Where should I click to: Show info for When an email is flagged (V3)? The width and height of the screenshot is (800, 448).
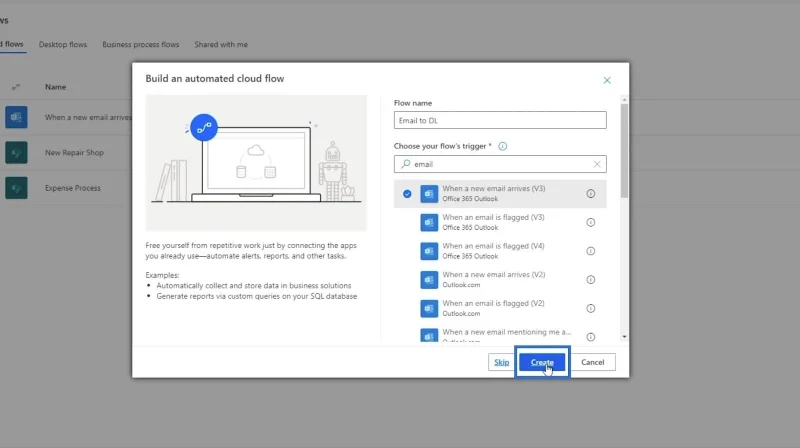tap(590, 222)
